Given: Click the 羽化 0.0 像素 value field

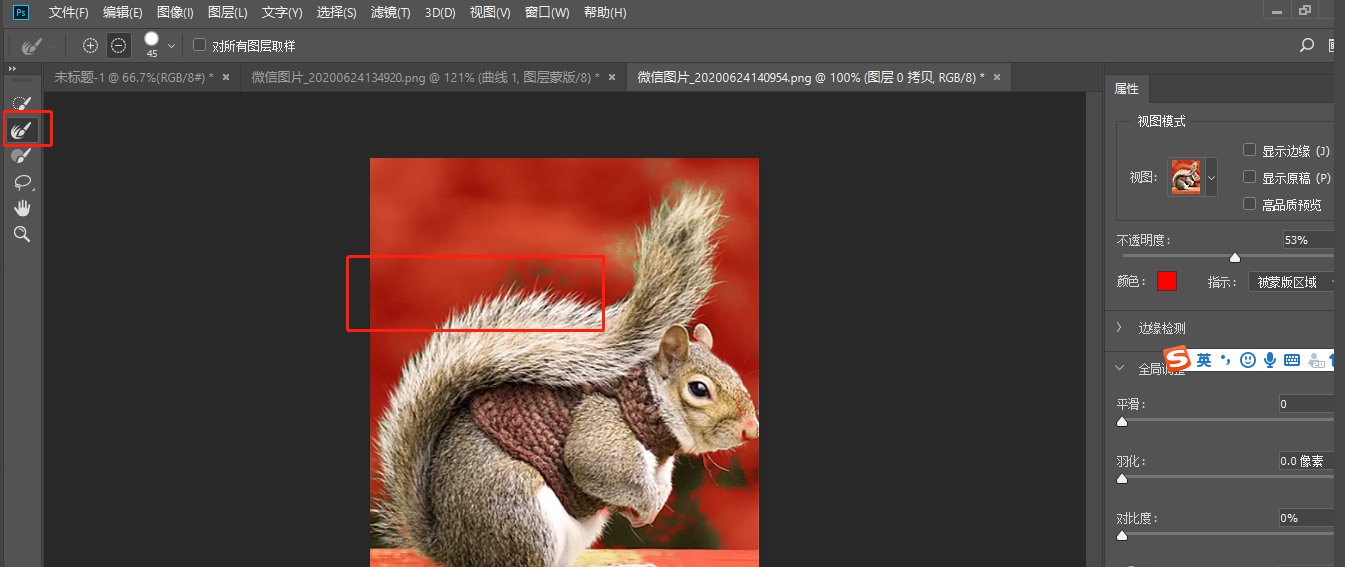Looking at the screenshot, I should click(1306, 461).
